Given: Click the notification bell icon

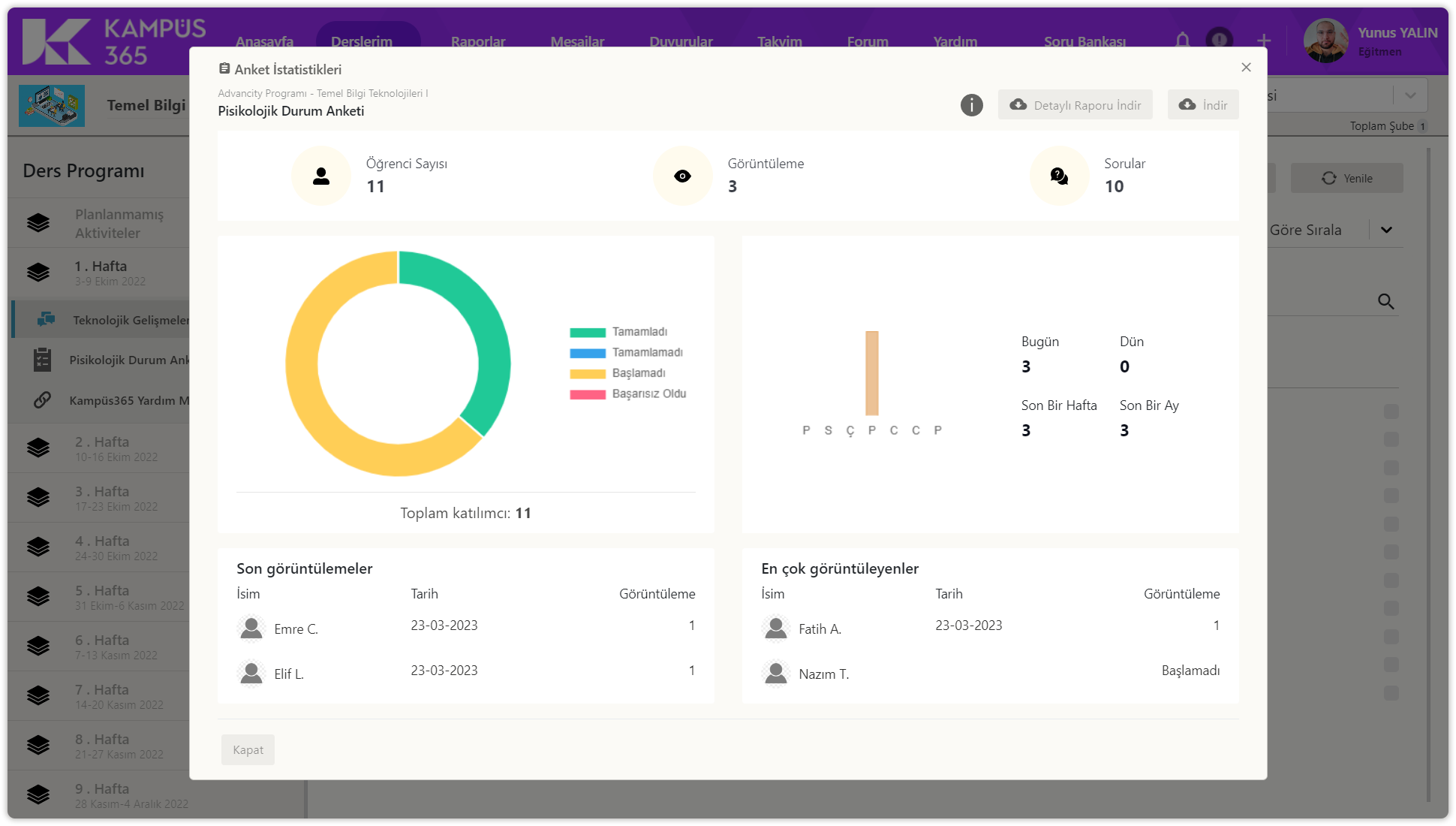Looking at the screenshot, I should click(x=1182, y=40).
